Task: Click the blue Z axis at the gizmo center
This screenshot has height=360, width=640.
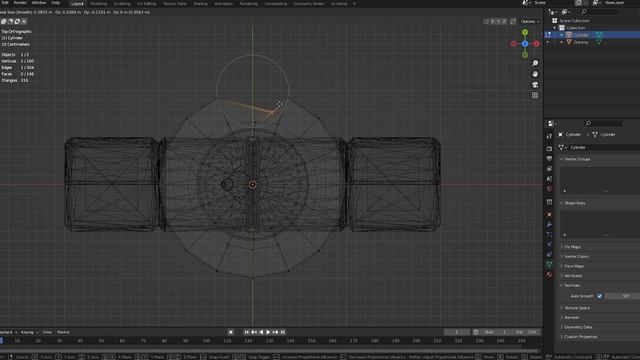Action: [x=525, y=43]
